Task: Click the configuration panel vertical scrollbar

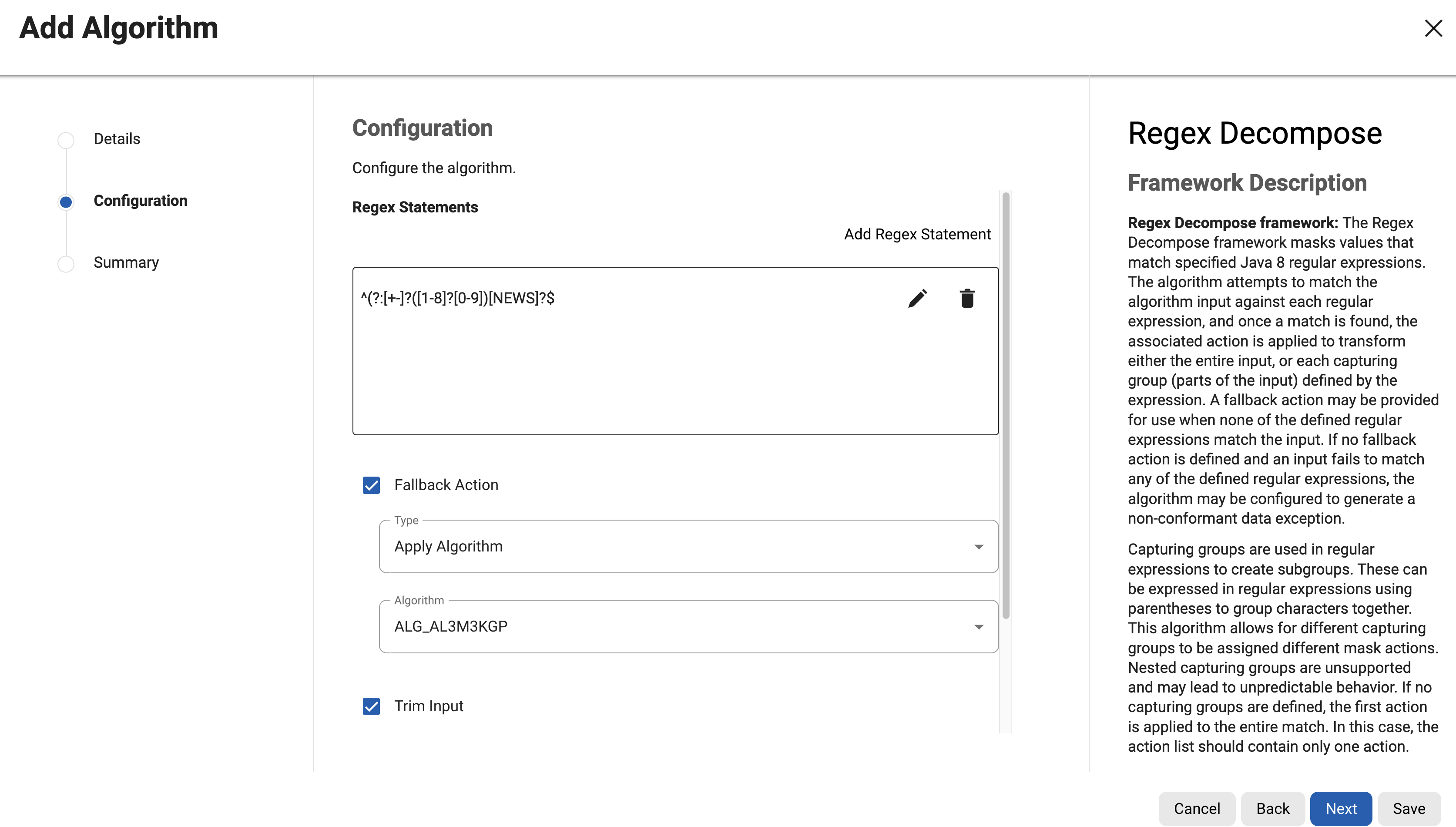Action: click(1006, 406)
